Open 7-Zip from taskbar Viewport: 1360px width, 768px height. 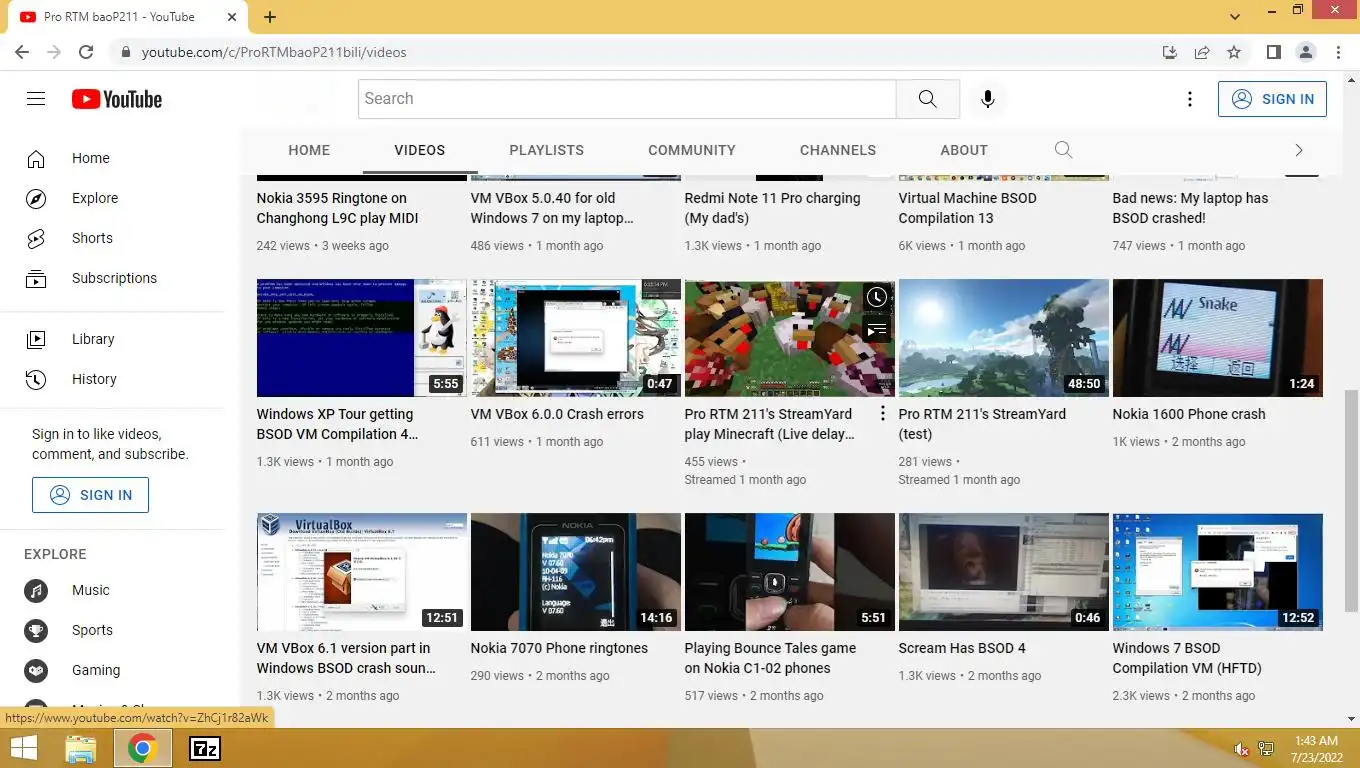pos(205,748)
